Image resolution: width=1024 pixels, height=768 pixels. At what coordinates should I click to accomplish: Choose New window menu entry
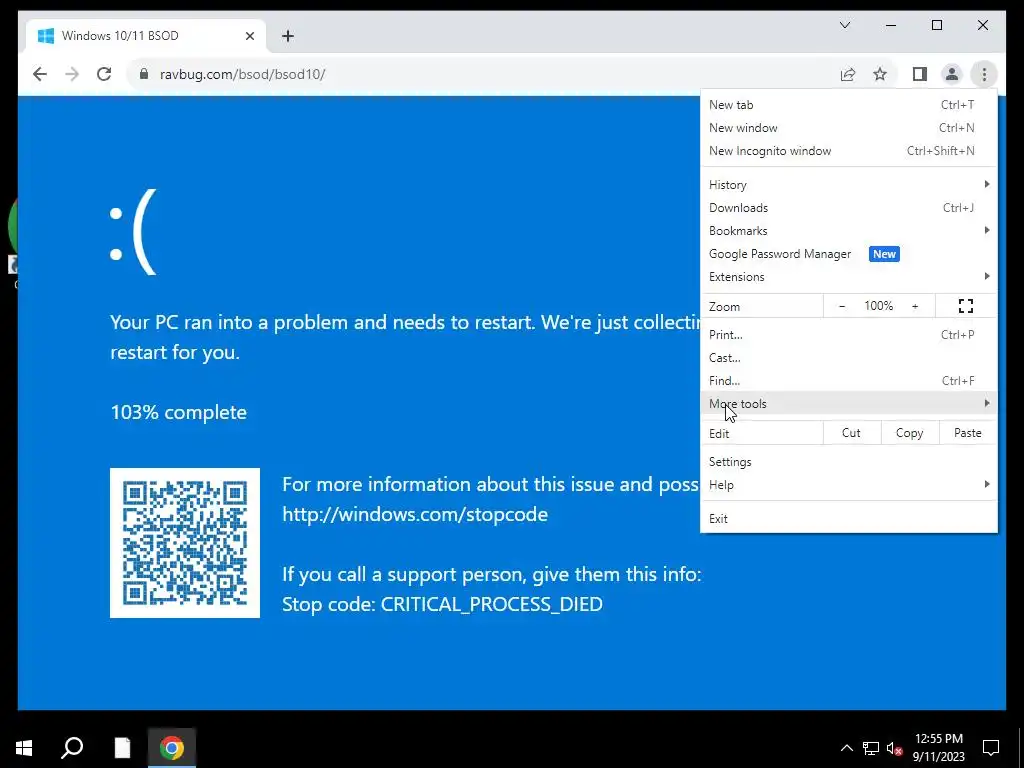pyautogui.click(x=848, y=128)
